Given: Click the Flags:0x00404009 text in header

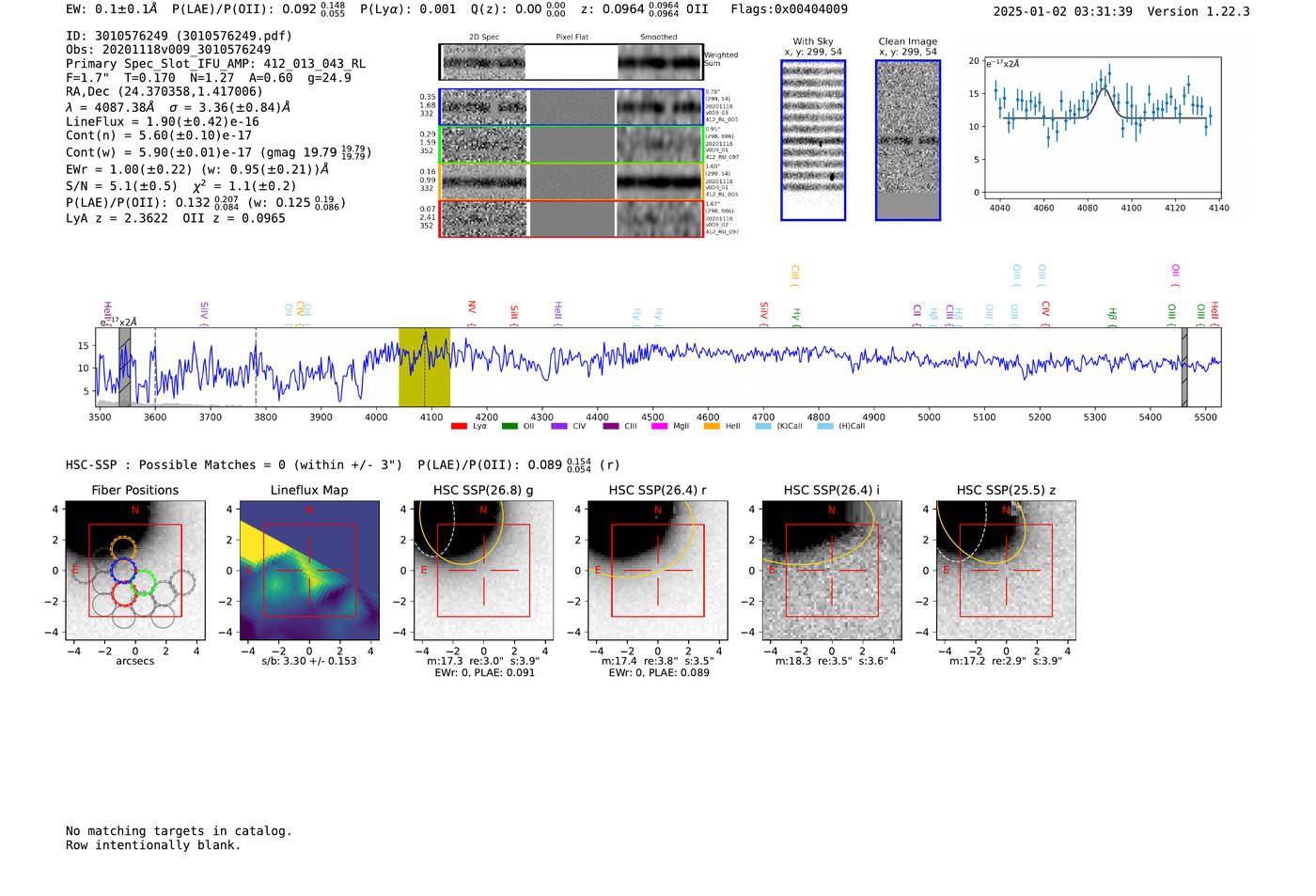Looking at the screenshot, I should pos(789,9).
